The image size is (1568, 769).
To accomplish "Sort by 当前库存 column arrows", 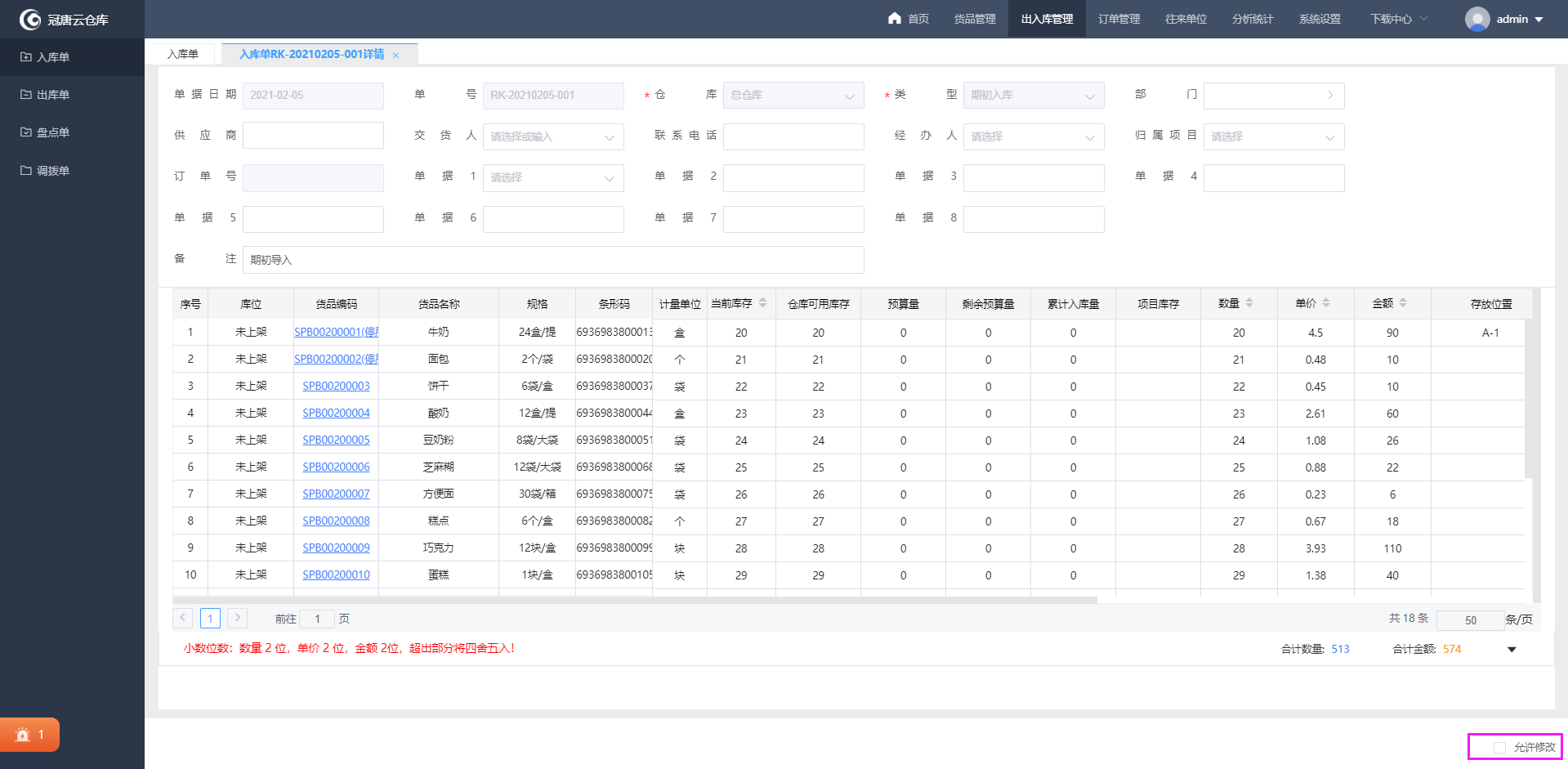I will click(x=762, y=303).
